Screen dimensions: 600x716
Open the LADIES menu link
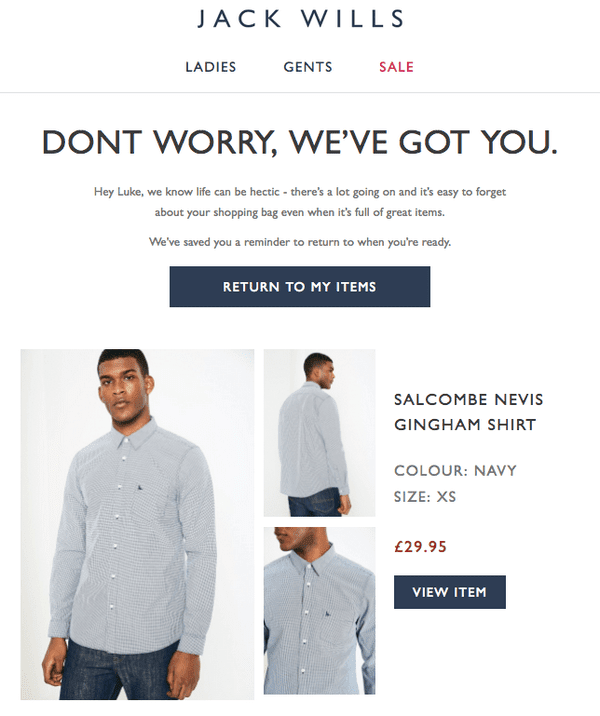tap(211, 67)
